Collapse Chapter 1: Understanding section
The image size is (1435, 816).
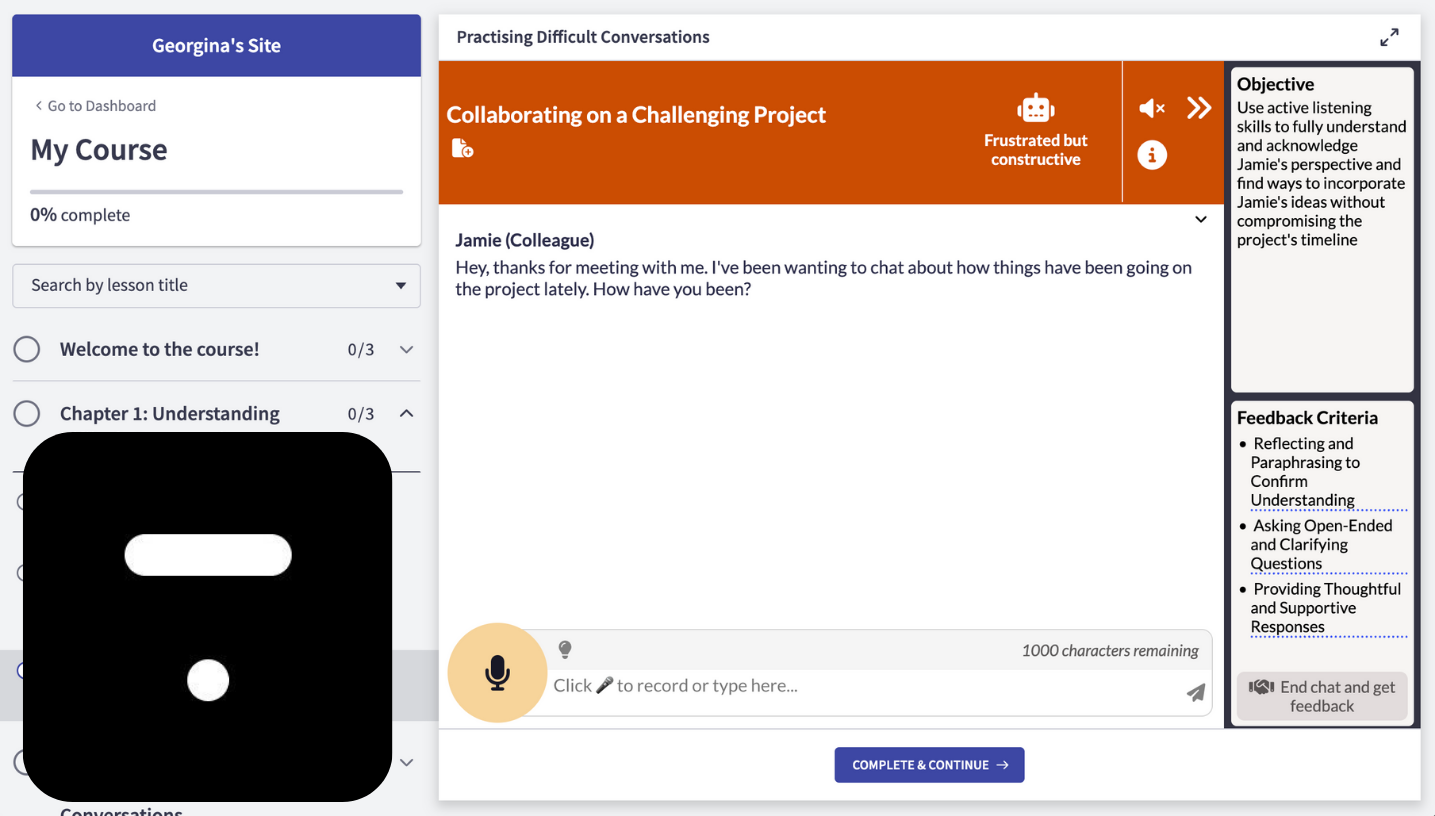[406, 413]
